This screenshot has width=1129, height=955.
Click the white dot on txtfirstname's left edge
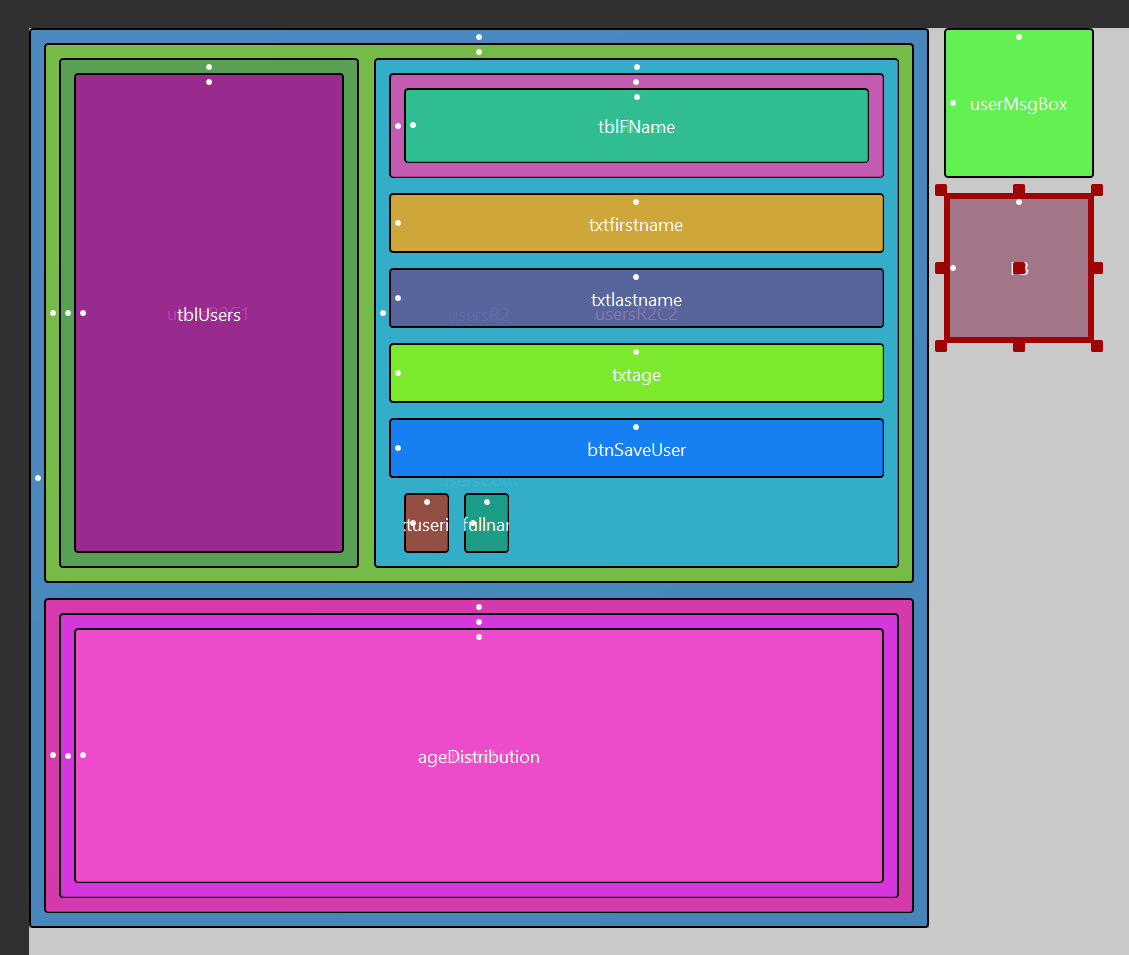[x=398, y=223]
